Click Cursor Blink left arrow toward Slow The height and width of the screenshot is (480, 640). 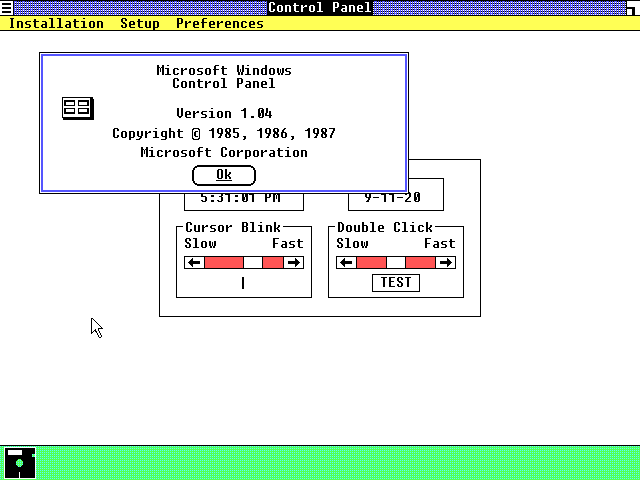[x=194, y=262]
